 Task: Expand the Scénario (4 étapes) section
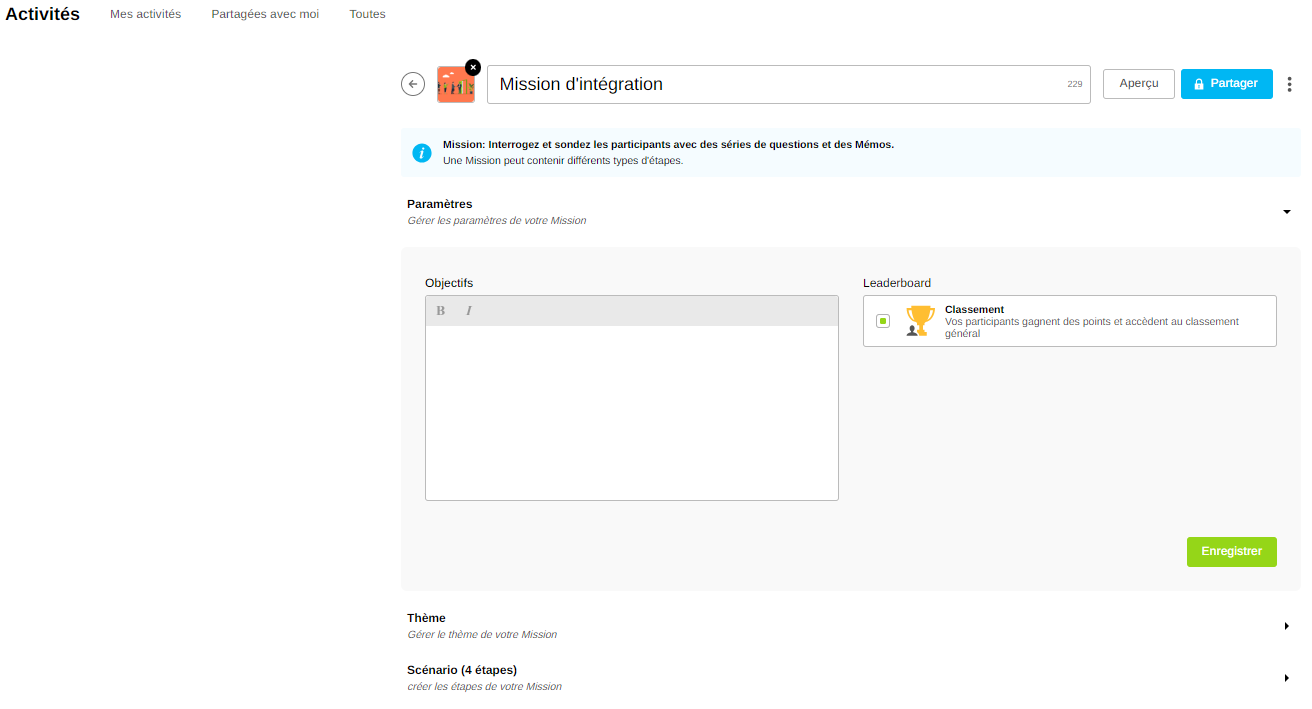(x=1286, y=678)
